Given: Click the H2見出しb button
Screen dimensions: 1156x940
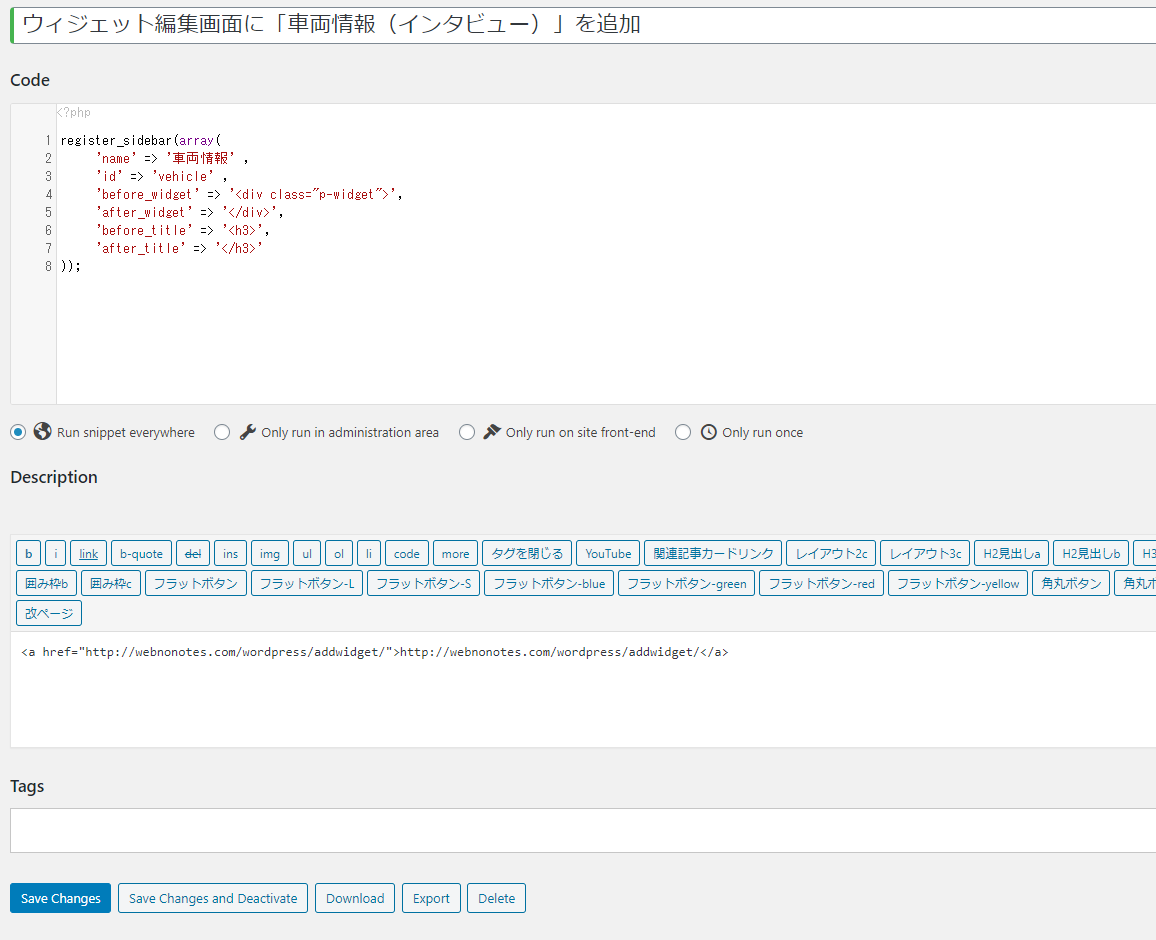Looking at the screenshot, I should tap(1091, 553).
